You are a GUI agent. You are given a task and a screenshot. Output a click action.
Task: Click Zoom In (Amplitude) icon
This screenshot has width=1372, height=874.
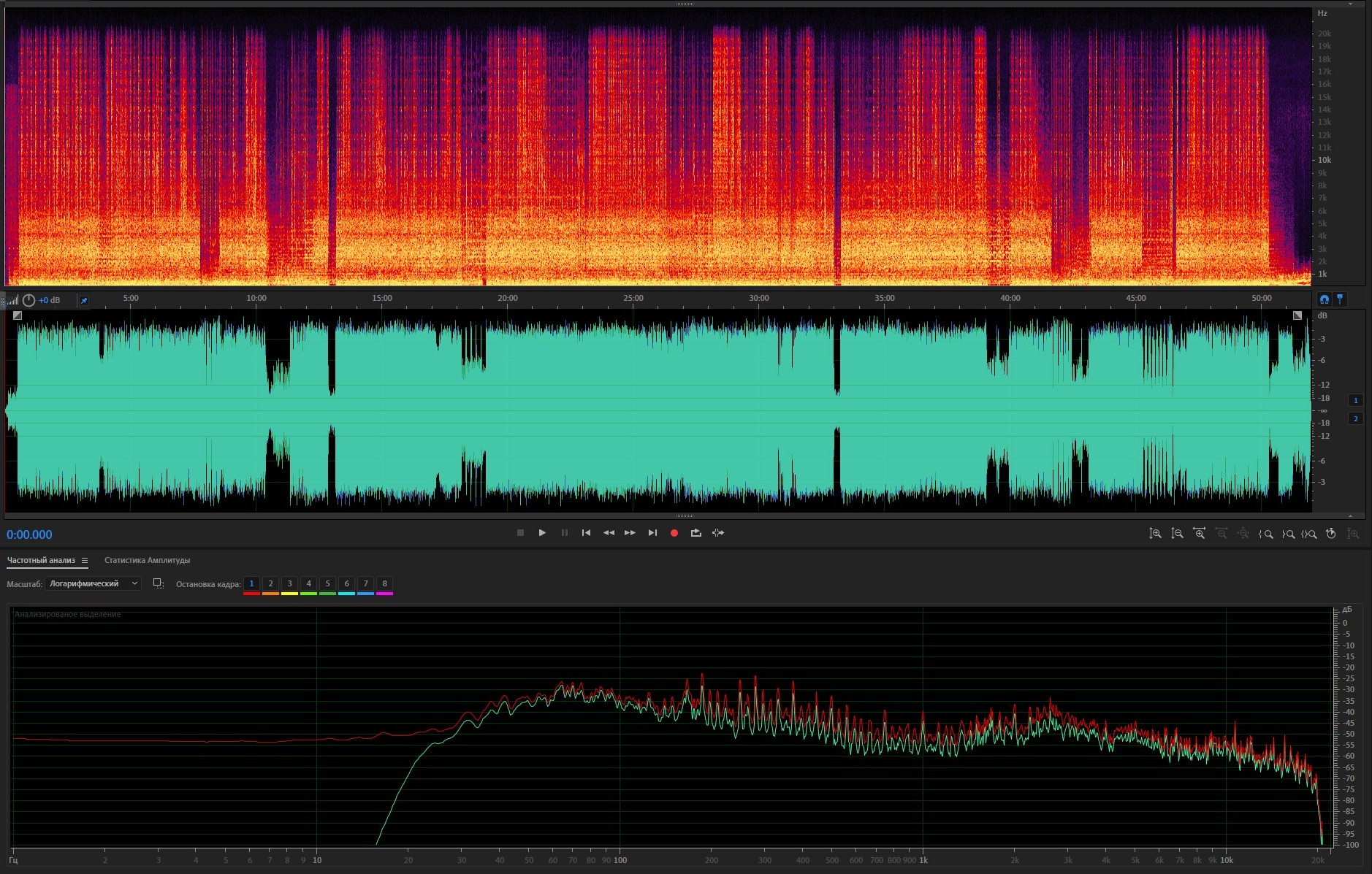[x=1155, y=534]
